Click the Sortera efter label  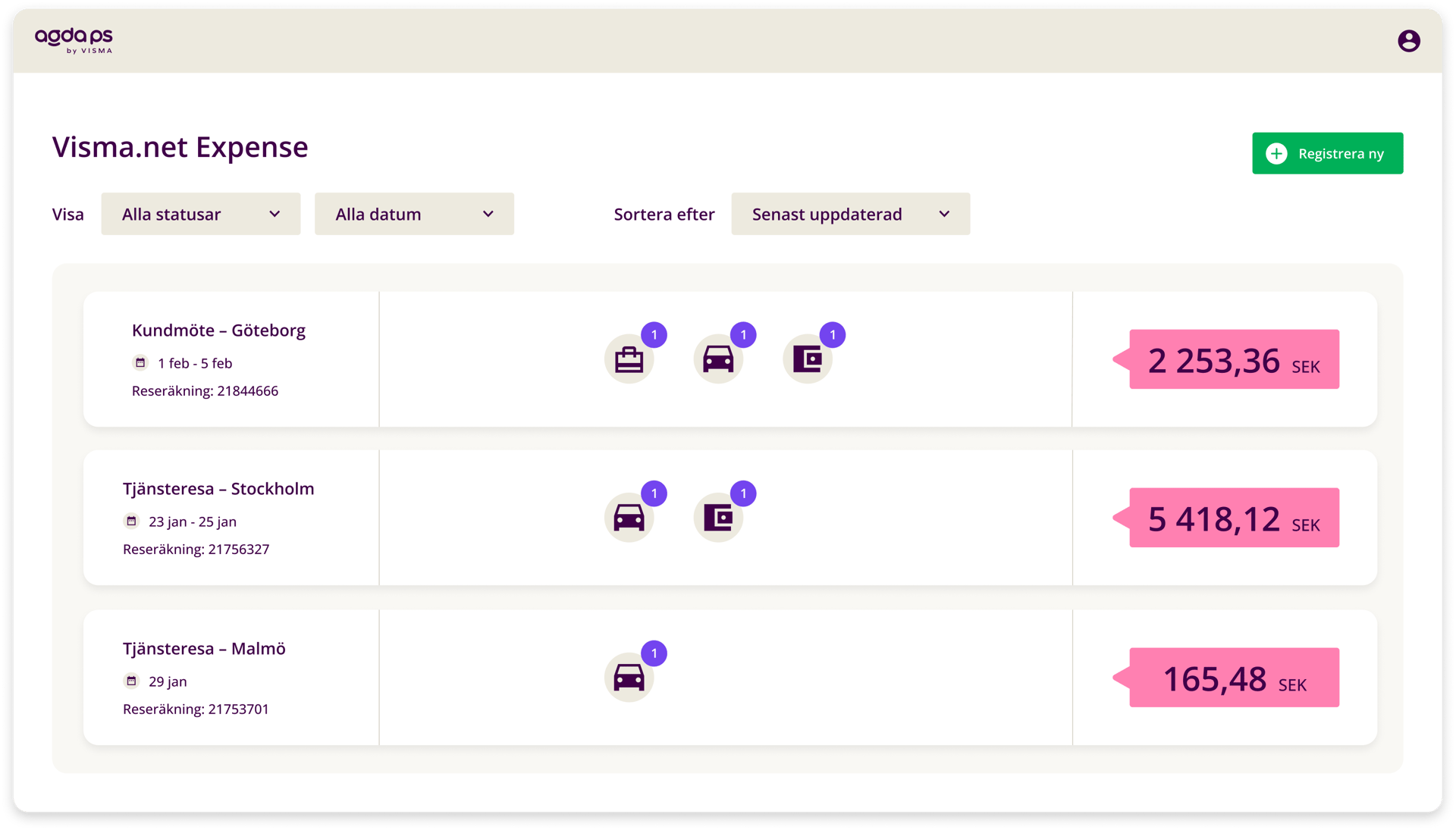[x=664, y=215]
